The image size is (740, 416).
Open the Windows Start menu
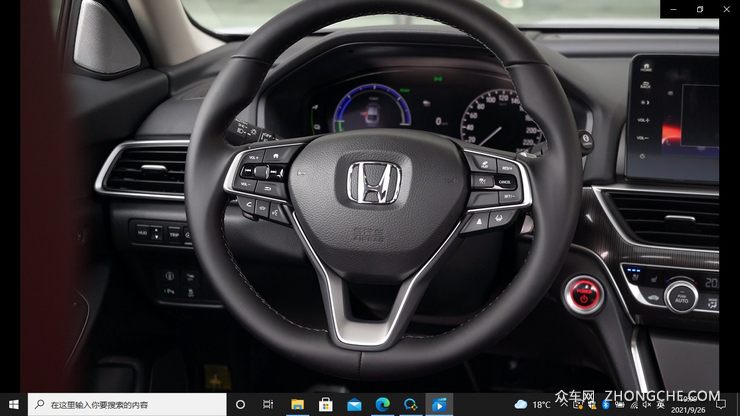click(x=11, y=404)
